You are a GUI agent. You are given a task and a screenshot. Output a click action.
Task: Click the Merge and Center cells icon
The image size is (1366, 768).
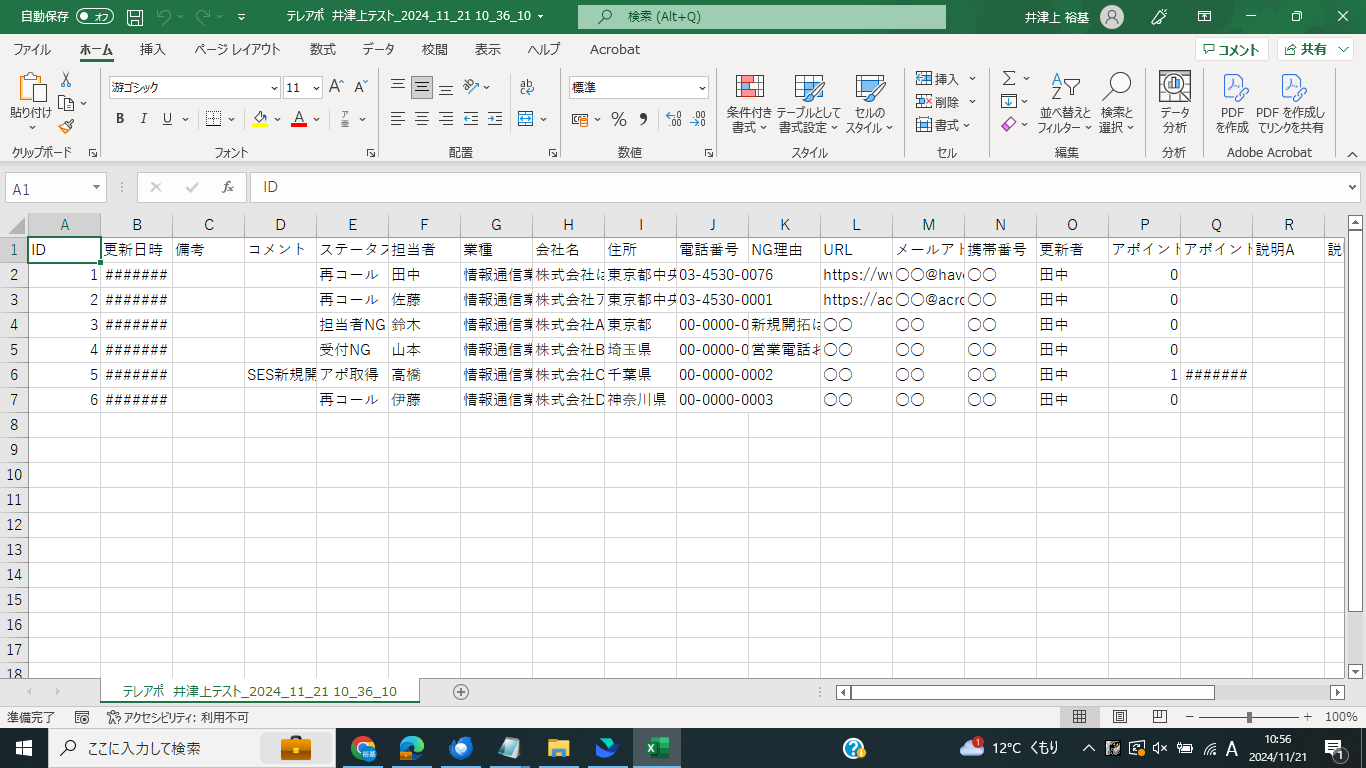[x=527, y=119]
